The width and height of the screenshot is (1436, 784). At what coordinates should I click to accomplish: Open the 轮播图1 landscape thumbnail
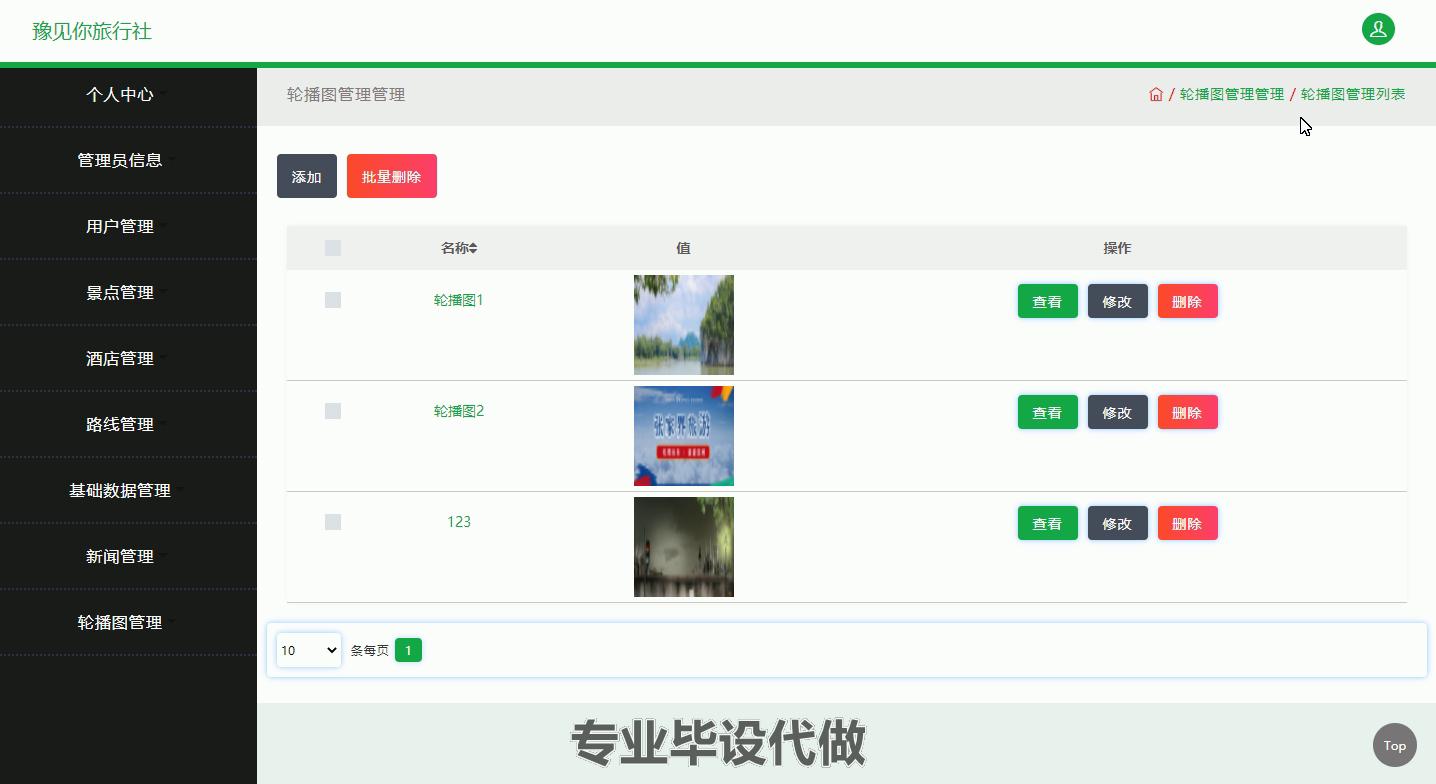coord(684,325)
